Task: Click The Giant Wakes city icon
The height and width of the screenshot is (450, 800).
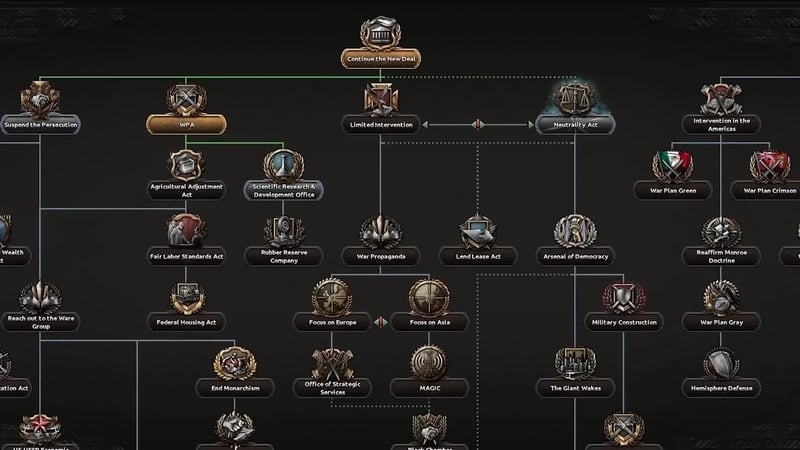Action: [575, 363]
